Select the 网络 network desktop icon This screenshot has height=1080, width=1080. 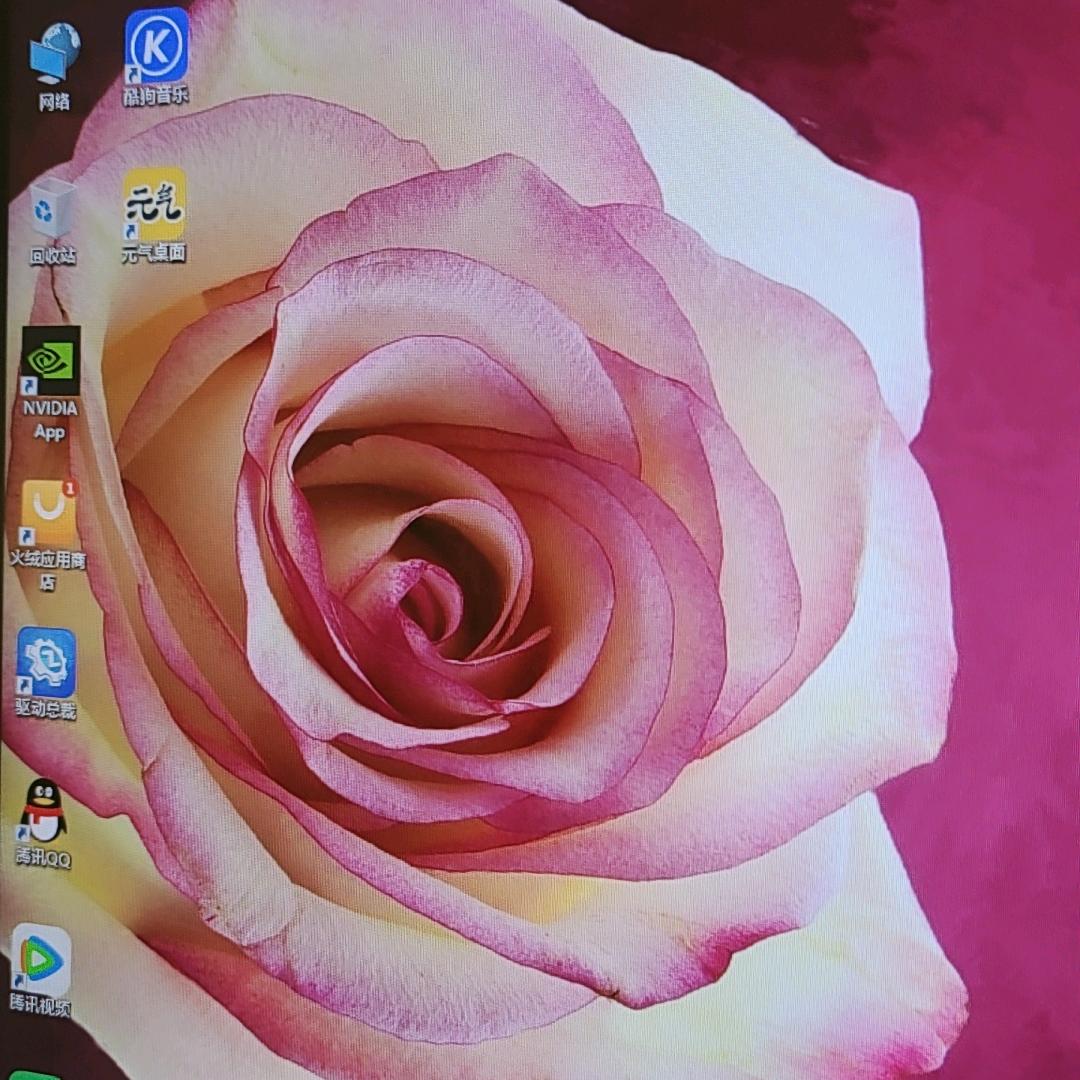pos(54,53)
